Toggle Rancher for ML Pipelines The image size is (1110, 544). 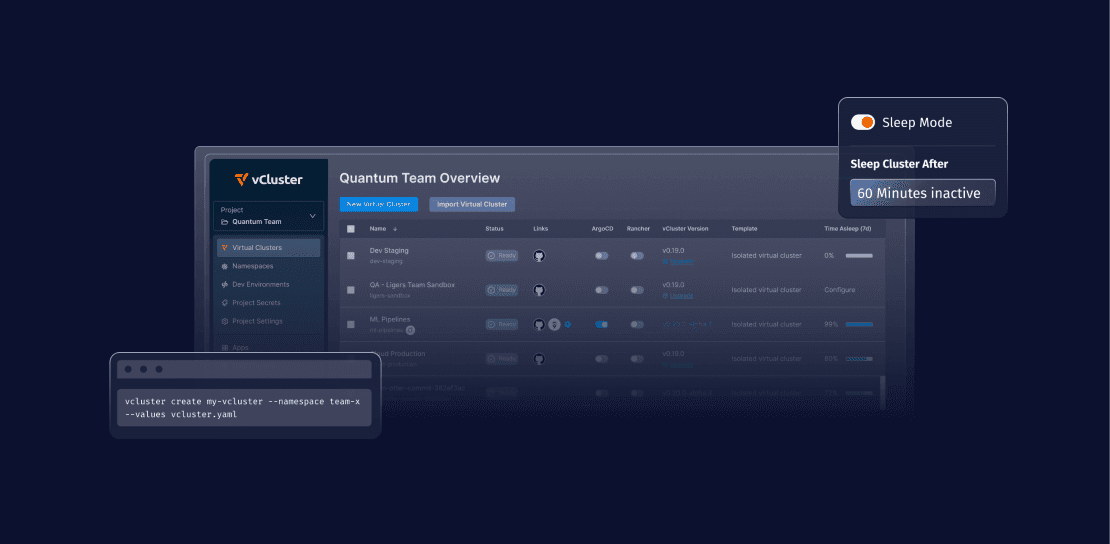[x=637, y=324]
